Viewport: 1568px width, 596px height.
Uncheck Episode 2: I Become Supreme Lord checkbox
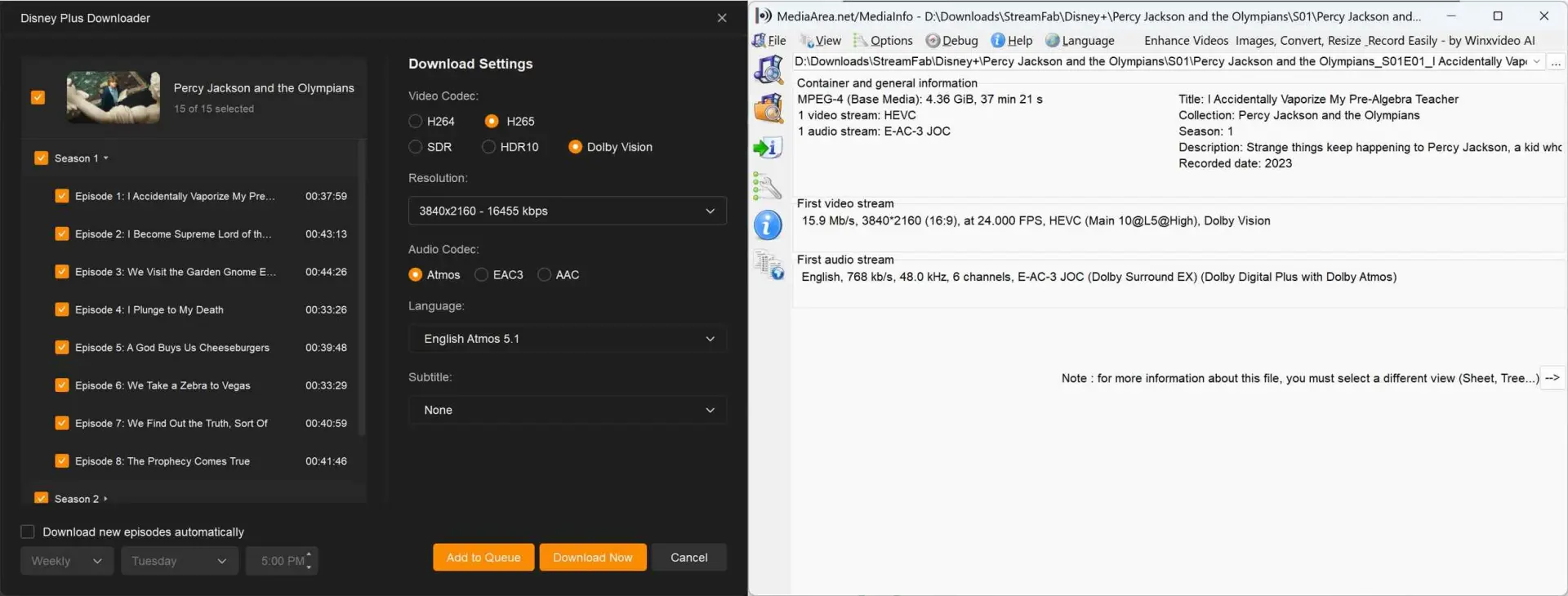coord(61,234)
